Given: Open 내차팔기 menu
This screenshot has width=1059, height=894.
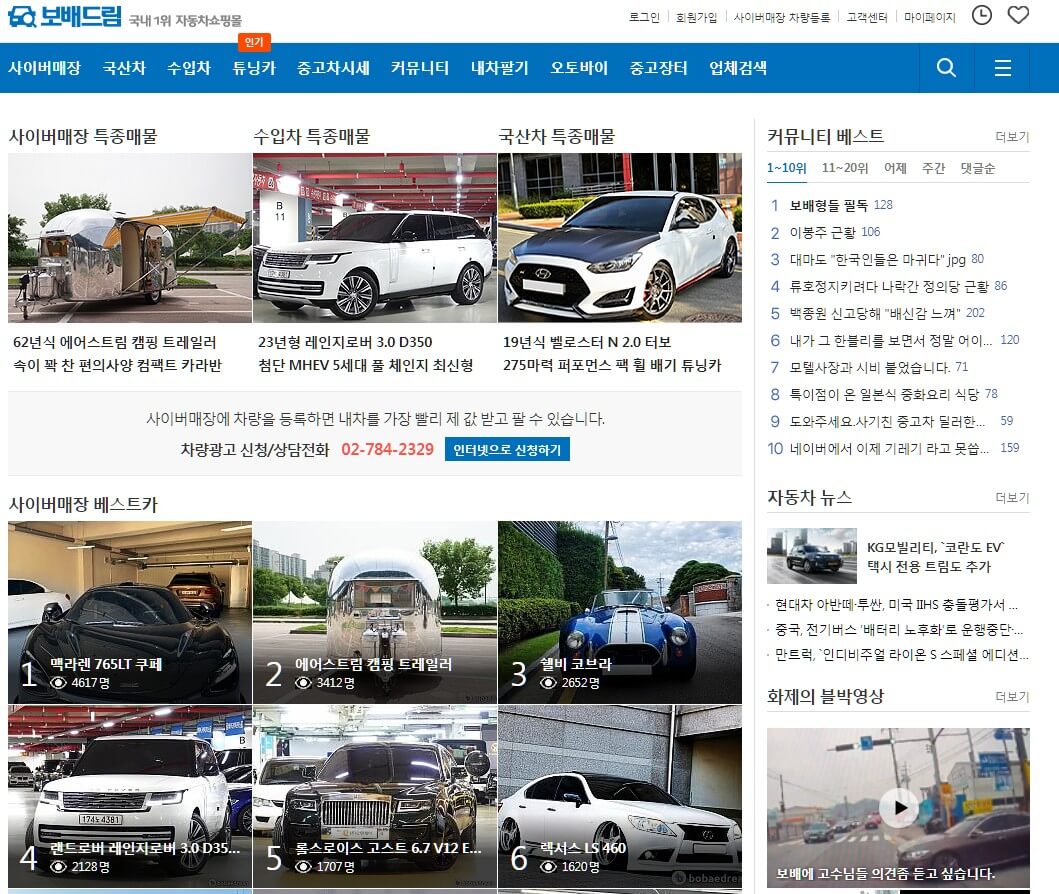Looking at the screenshot, I should click(500, 68).
